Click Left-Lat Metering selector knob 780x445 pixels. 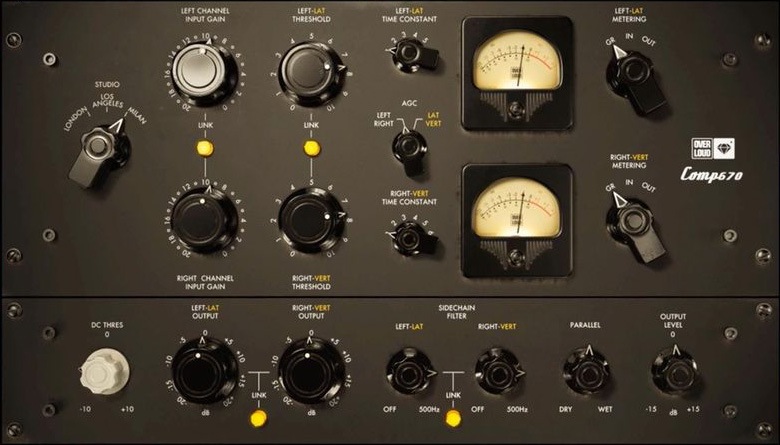pos(635,80)
